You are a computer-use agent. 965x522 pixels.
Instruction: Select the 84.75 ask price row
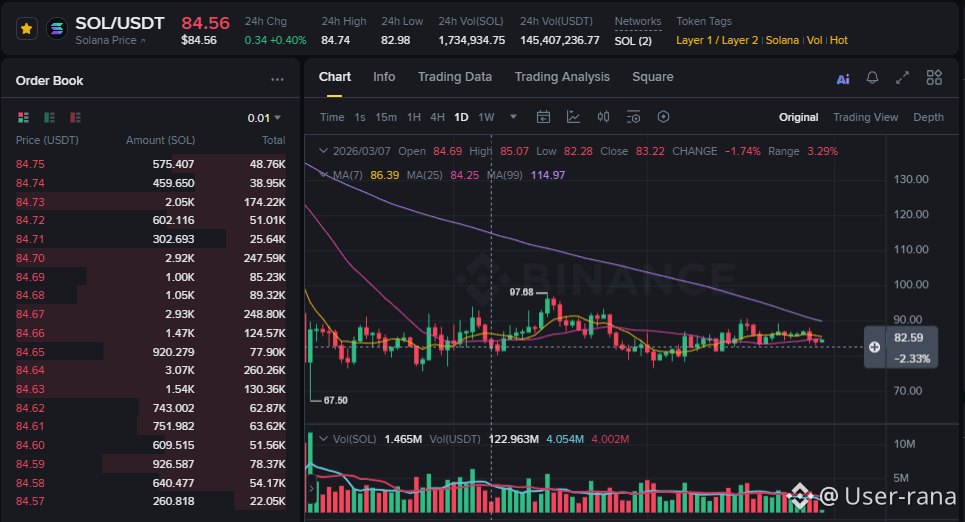point(151,164)
